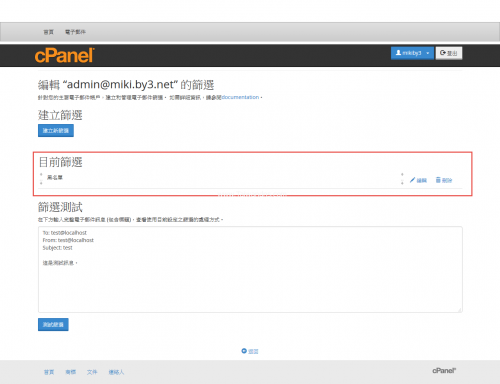
Task: Open the mikiby3 account dropdown
Action: [x=412, y=53]
